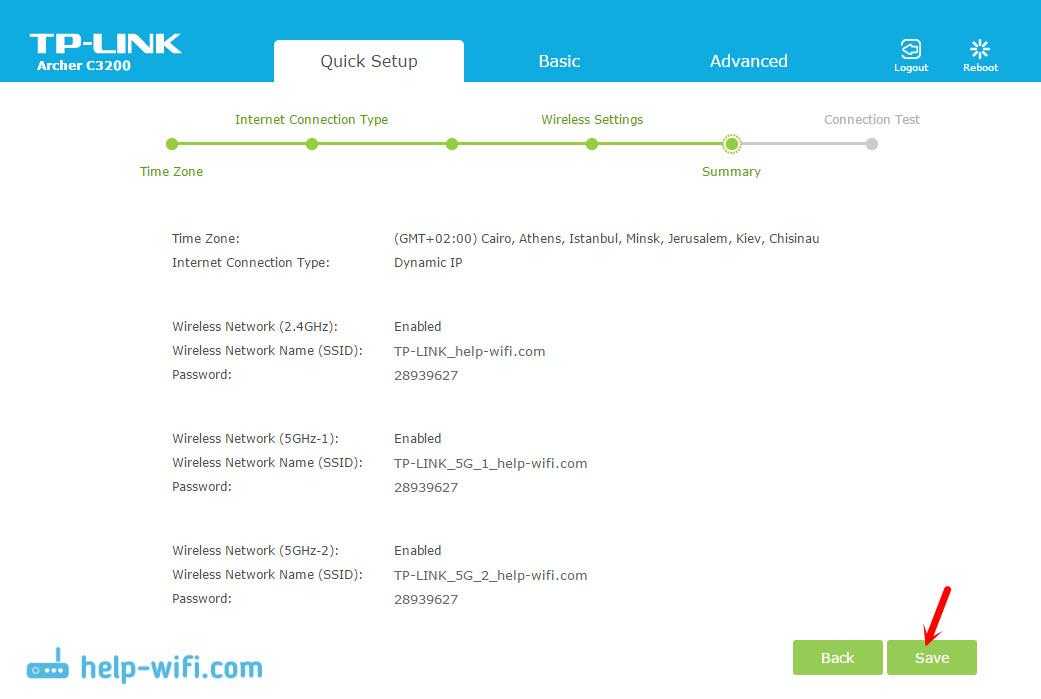The image size is (1041, 699).
Task: Switch to the Basic tab
Action: [559, 61]
